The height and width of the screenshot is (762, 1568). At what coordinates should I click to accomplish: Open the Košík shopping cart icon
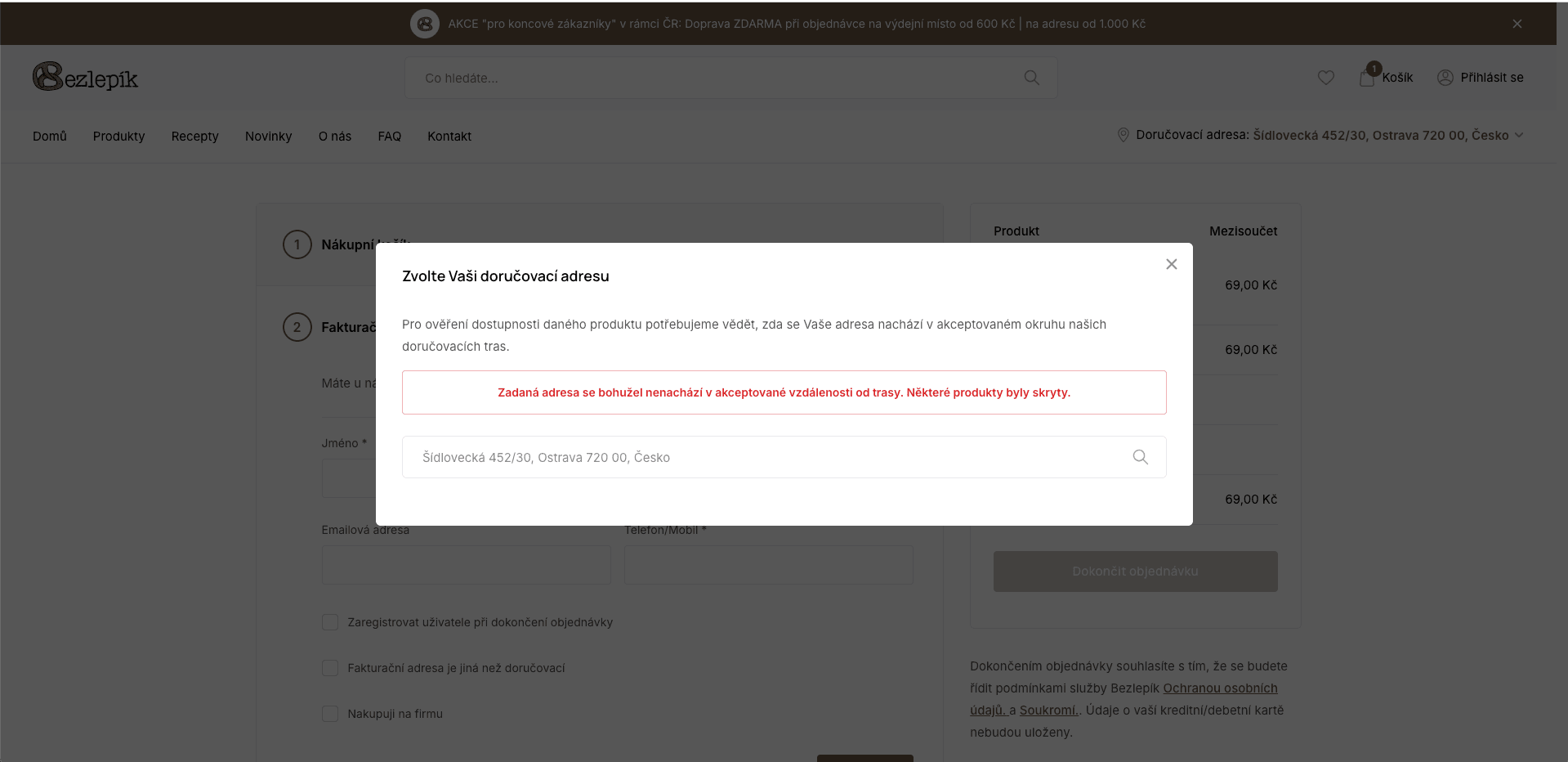coord(1367,78)
